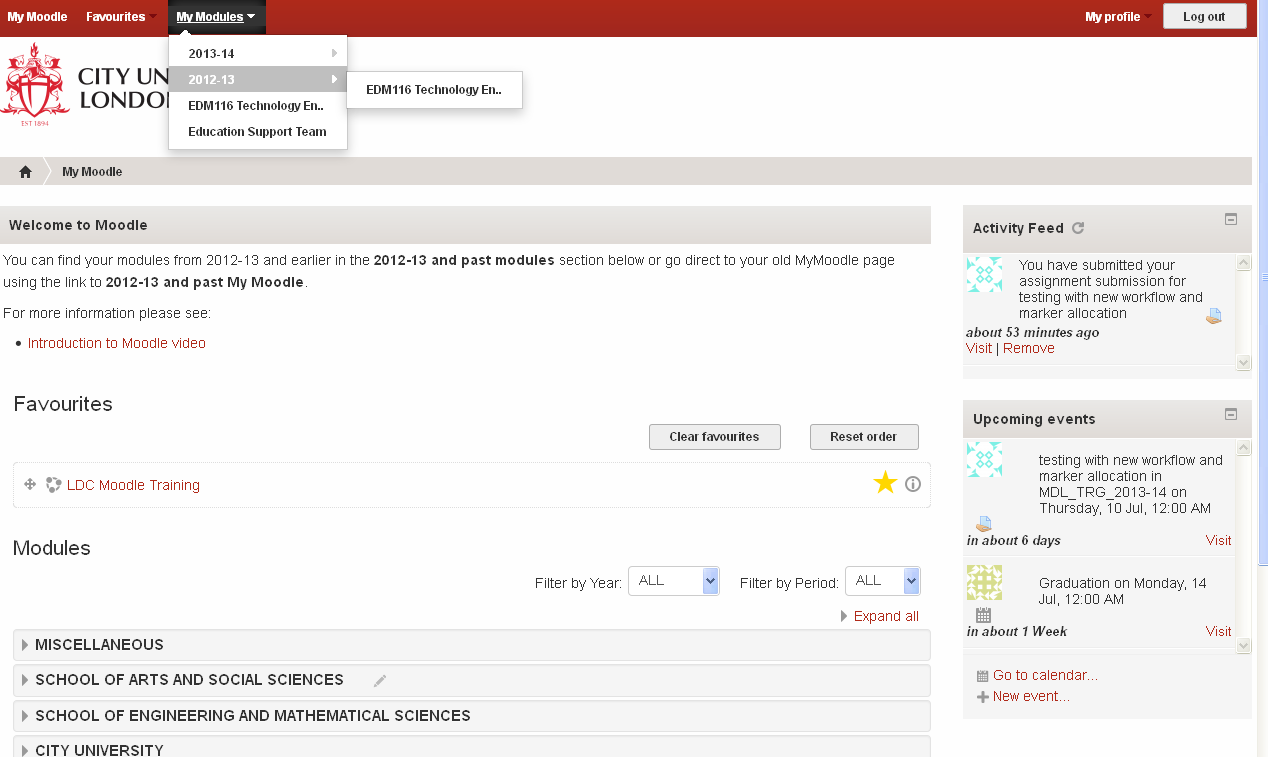The height and width of the screenshot is (757, 1268).
Task: Open the My Modules menu
Action: pos(216,17)
